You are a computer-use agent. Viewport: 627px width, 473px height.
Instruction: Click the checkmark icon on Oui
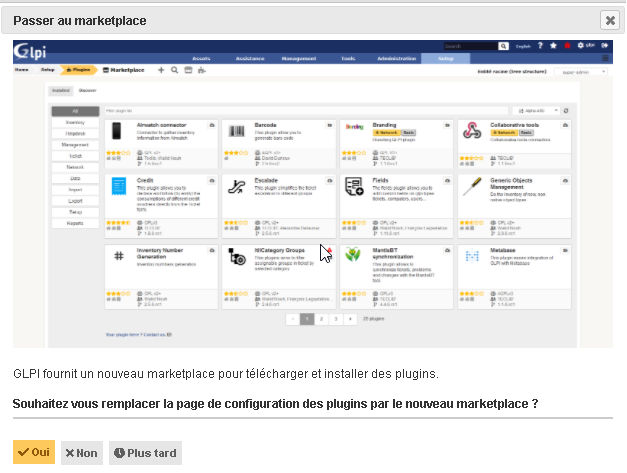click(x=24, y=452)
